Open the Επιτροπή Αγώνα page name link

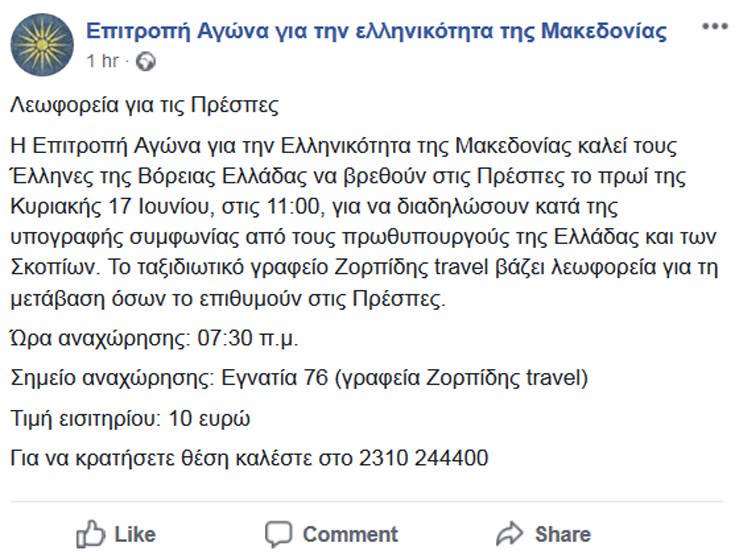(x=376, y=31)
